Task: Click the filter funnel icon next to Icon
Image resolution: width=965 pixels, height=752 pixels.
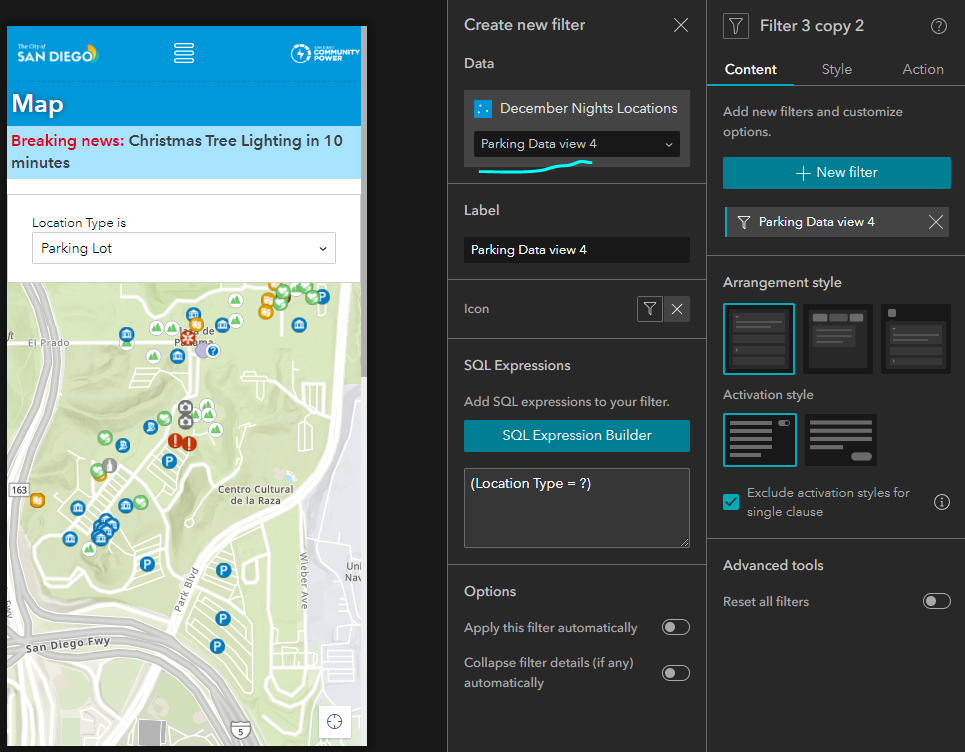Action: (x=649, y=309)
